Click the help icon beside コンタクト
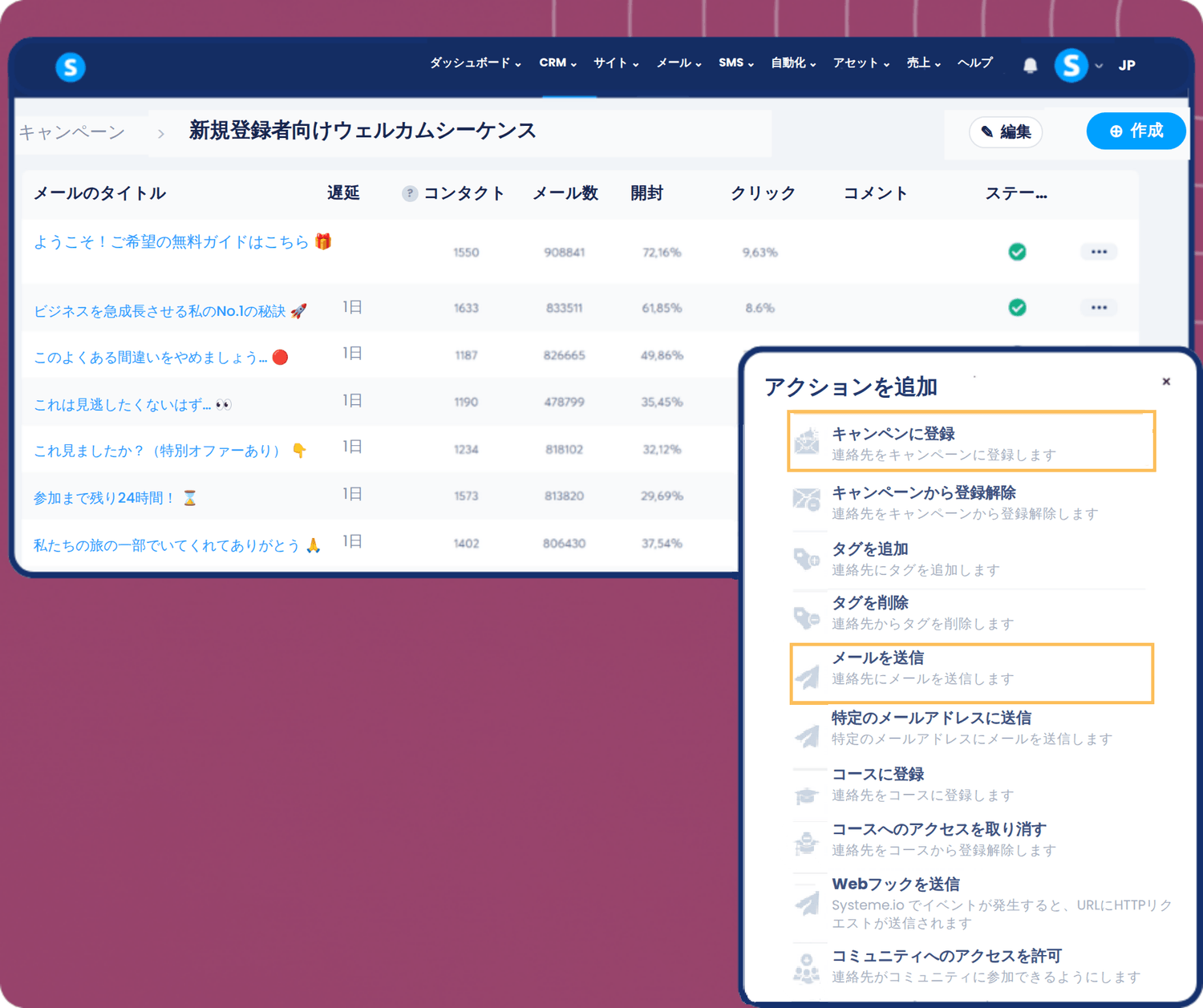 [x=410, y=193]
